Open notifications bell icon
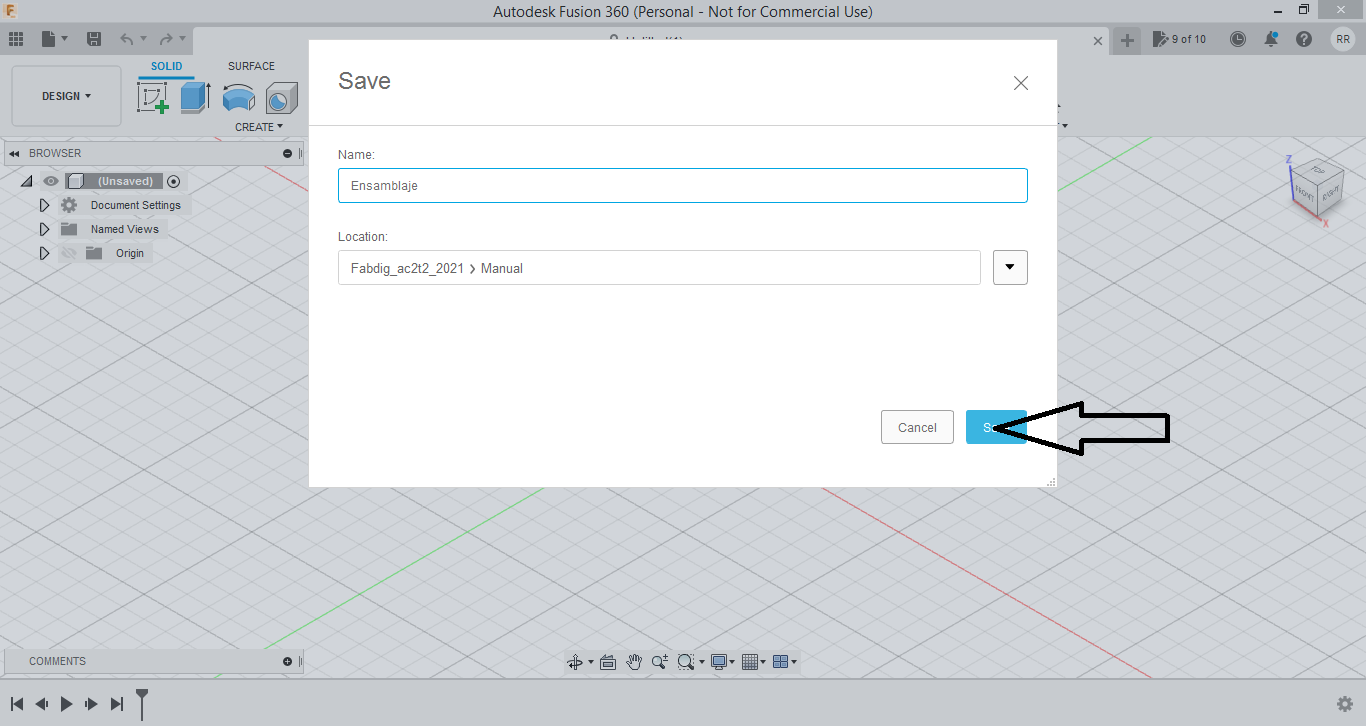Image resolution: width=1366 pixels, height=726 pixels. pyautogui.click(x=1271, y=39)
